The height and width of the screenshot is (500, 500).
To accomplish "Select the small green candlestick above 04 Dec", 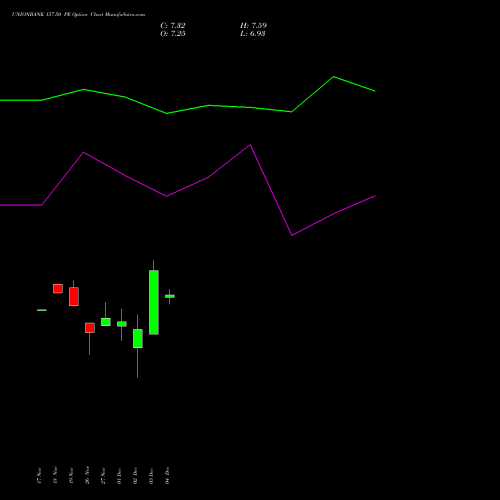I will click(170, 296).
